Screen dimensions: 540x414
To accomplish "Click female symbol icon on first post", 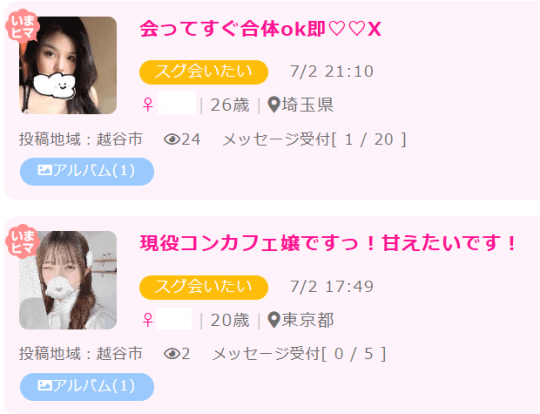I will [x=148, y=105].
